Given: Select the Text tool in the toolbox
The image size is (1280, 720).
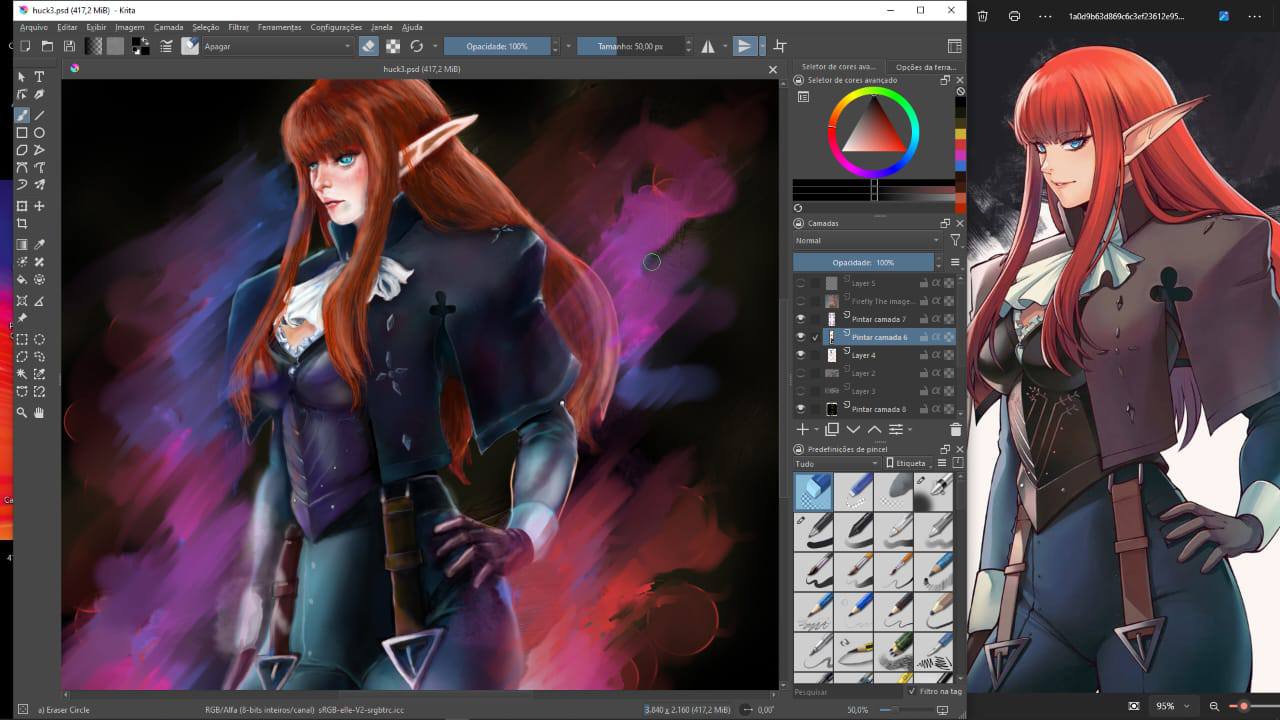Looking at the screenshot, I should tap(40, 77).
